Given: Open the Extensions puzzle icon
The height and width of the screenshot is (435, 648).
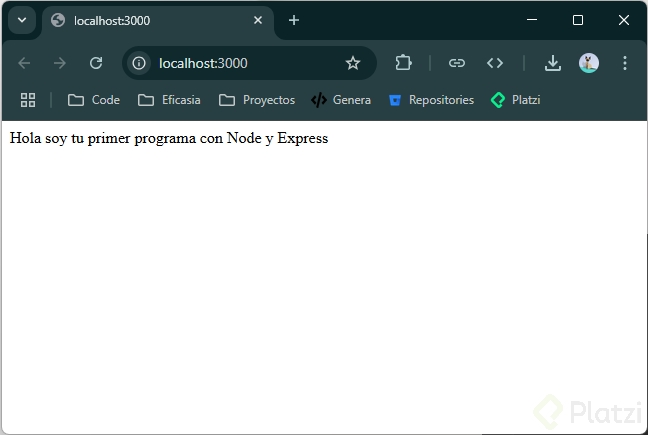Looking at the screenshot, I should (x=403, y=63).
